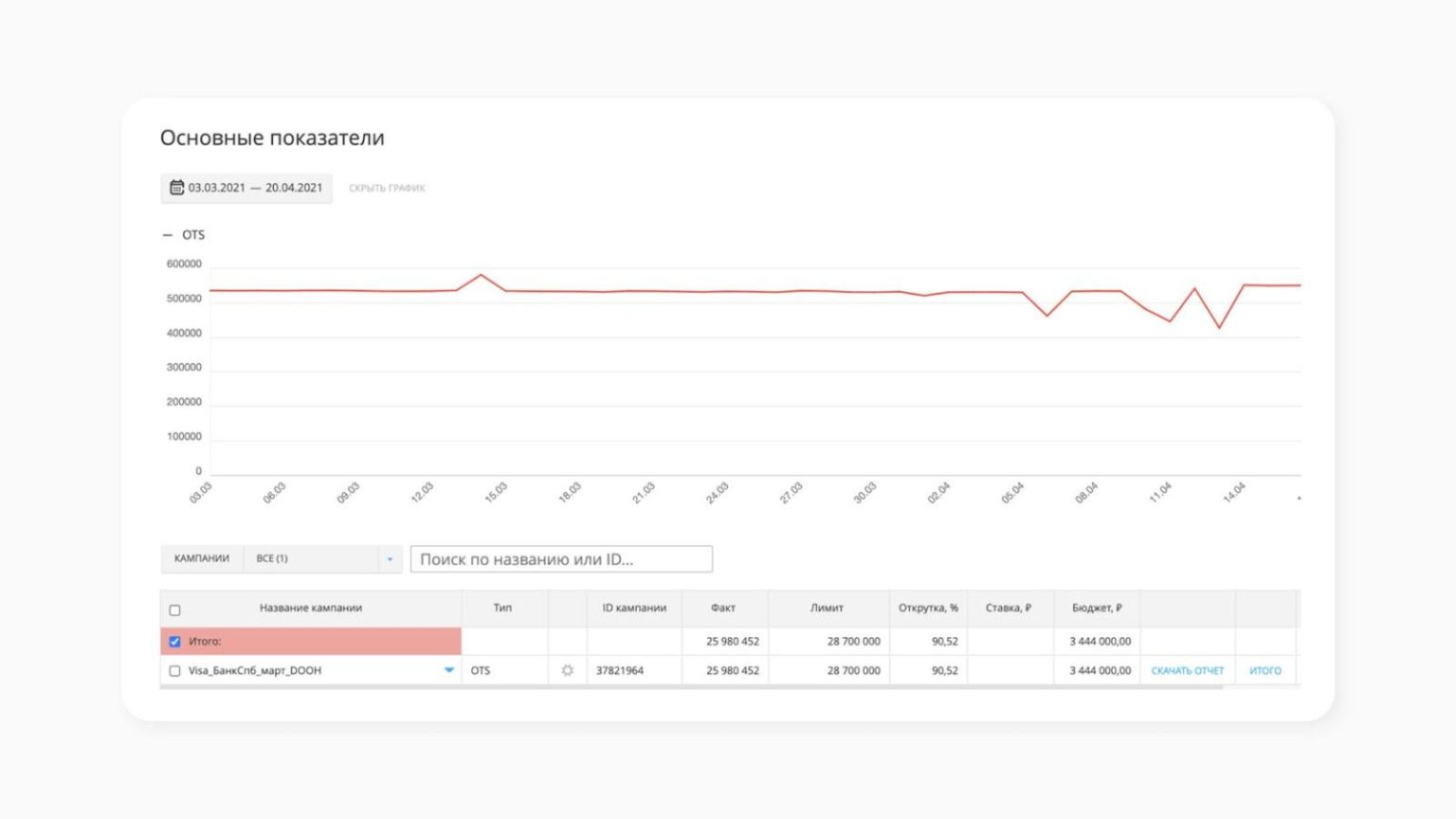Open the 03.03.2021 — 20.04.2021 date range picker
Viewport: 1456px width, 819px height.
point(255,188)
